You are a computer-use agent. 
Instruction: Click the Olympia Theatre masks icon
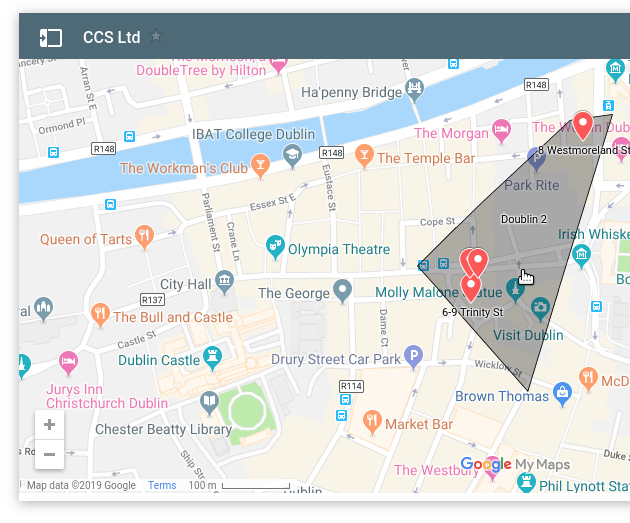(275, 247)
